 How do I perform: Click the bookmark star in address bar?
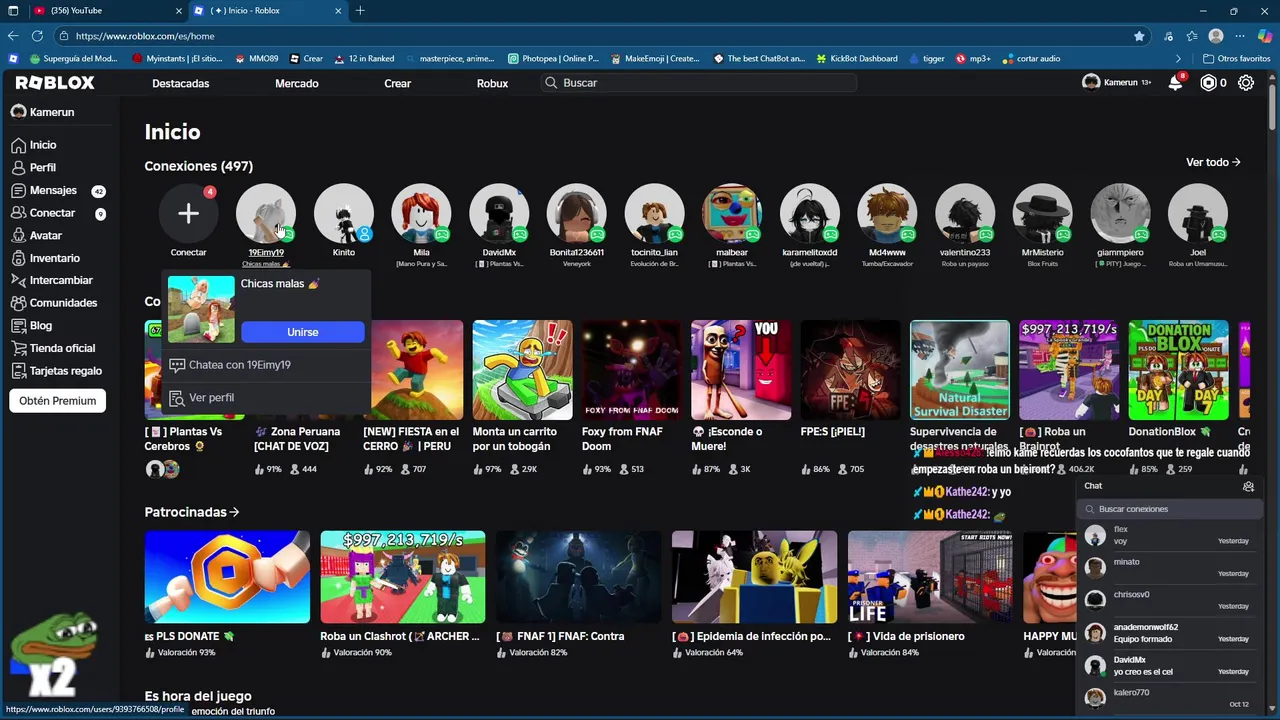pos(1139,36)
